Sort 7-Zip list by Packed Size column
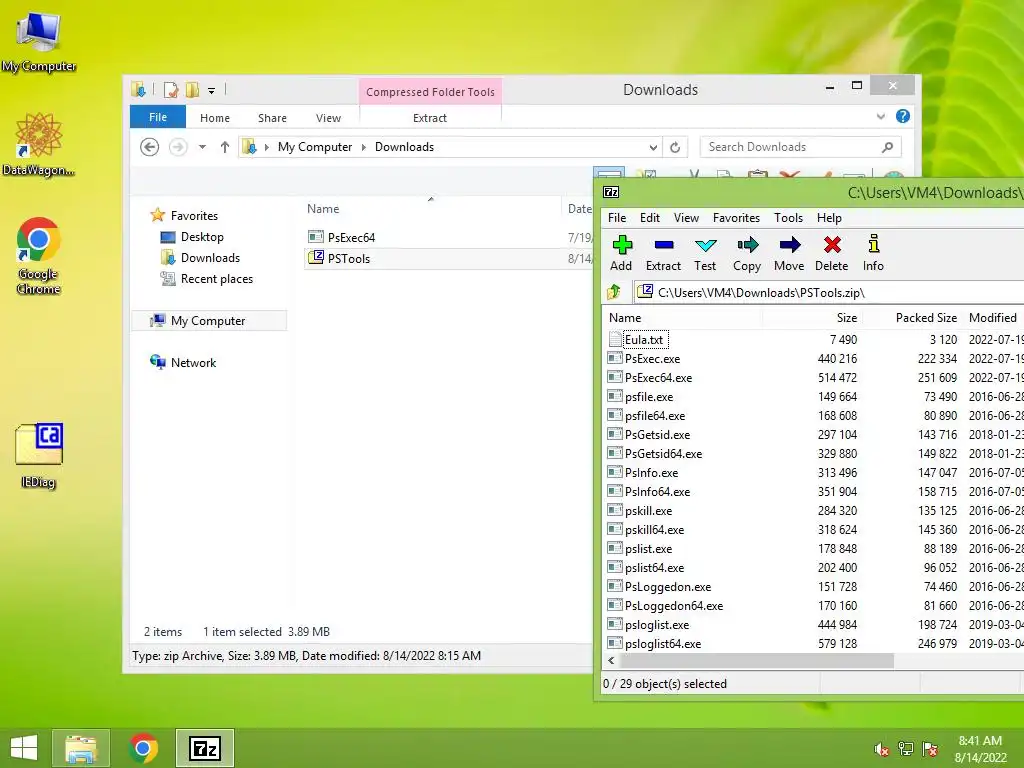Screen dimensions: 1024x768 [913, 318]
